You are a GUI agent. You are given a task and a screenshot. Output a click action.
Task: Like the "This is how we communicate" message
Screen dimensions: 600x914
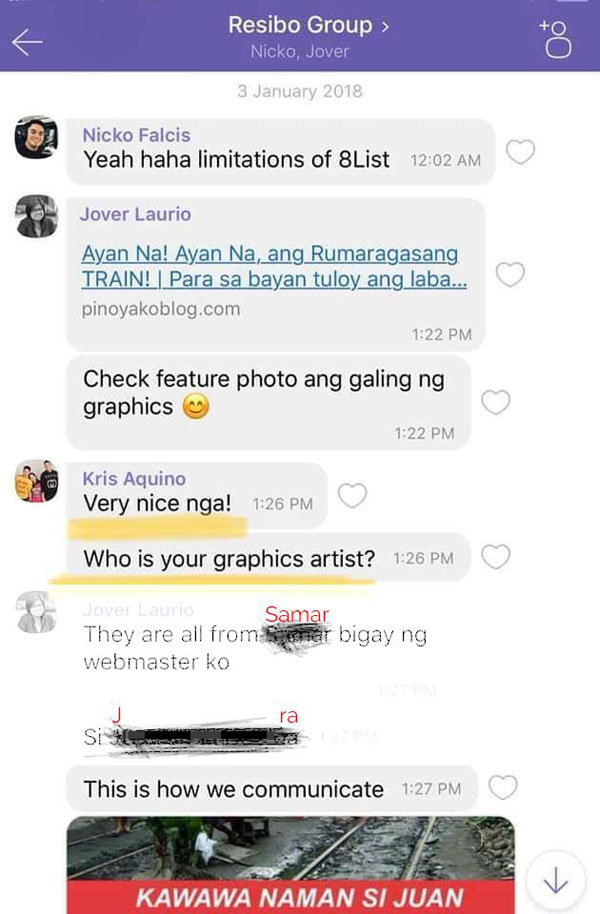[x=503, y=788]
